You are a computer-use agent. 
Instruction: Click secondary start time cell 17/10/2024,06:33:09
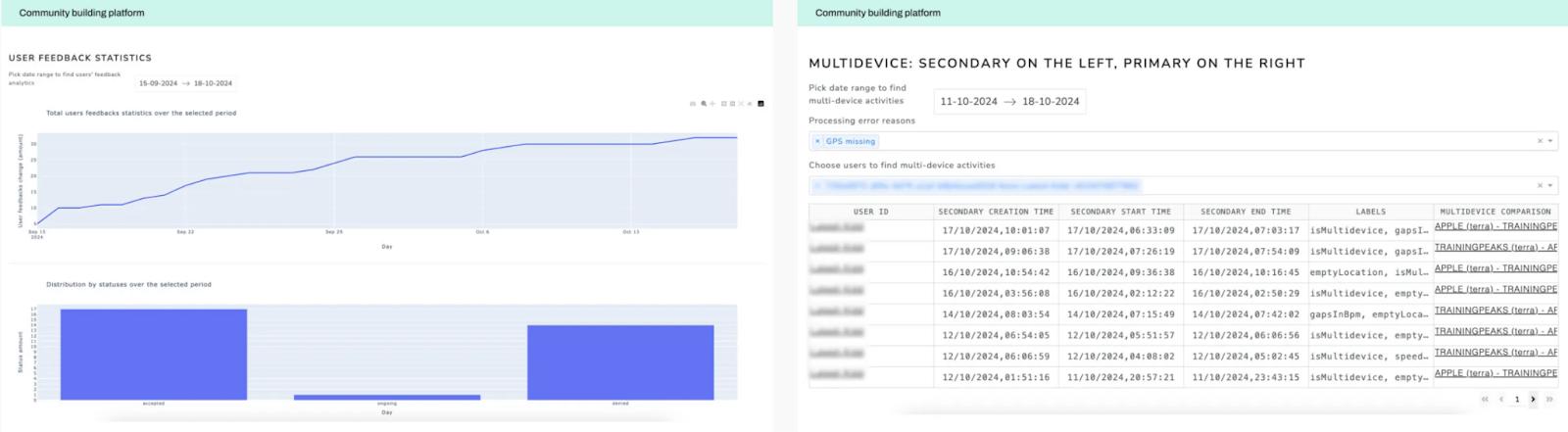1120,231
